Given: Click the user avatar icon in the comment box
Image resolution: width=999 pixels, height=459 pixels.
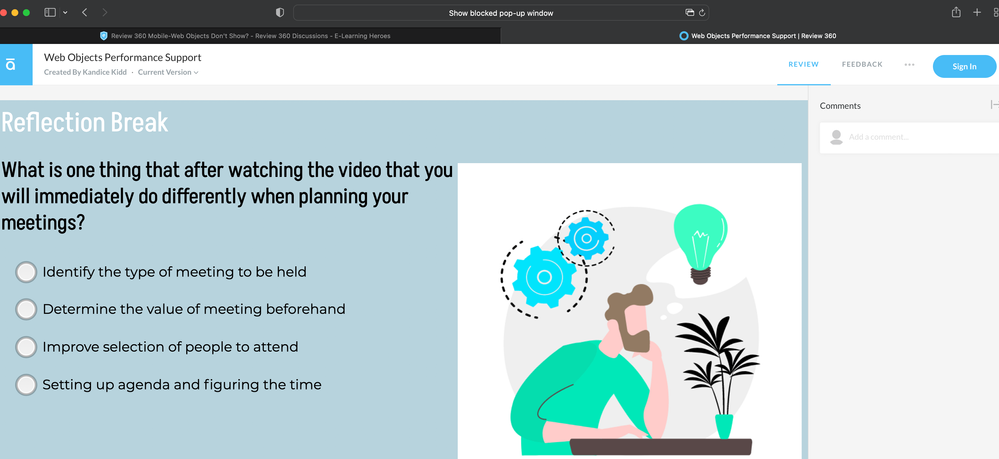Looking at the screenshot, I should click(837, 137).
